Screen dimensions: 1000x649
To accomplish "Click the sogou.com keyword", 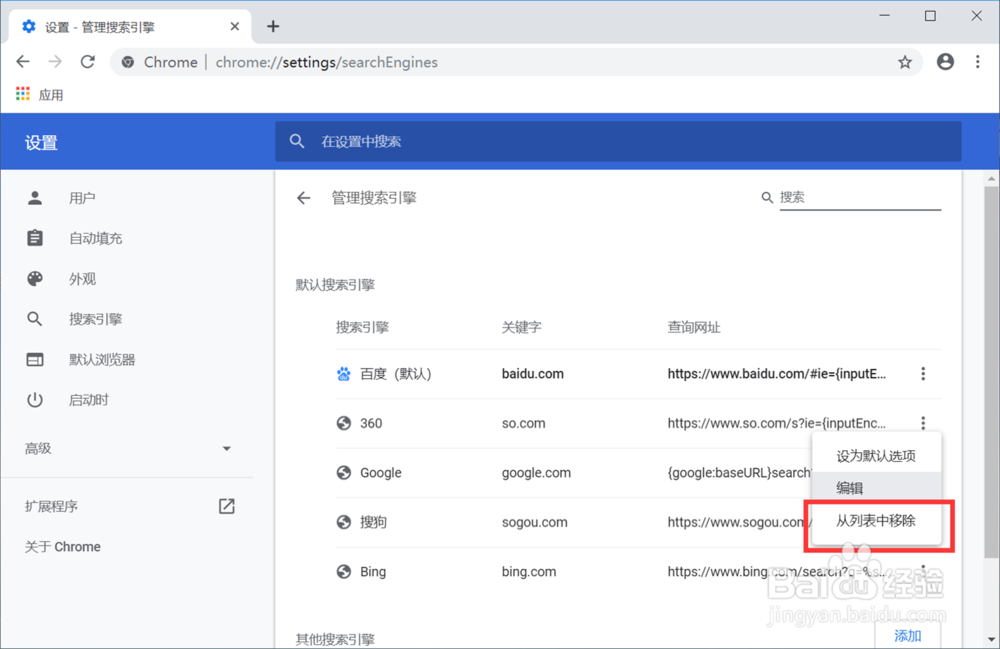I will (x=534, y=522).
